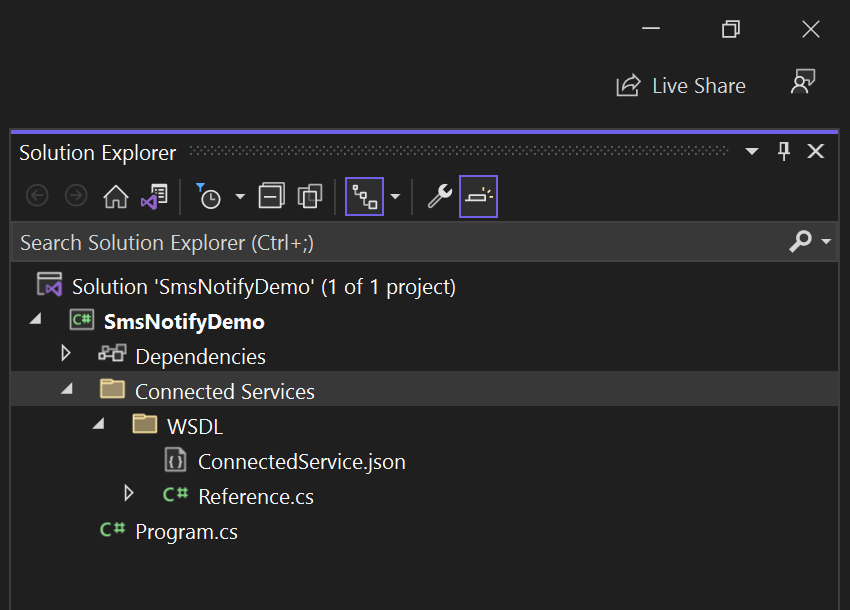Open the Pending Changes Filter dropdown arrow
This screenshot has height=610, width=850.
(240, 197)
